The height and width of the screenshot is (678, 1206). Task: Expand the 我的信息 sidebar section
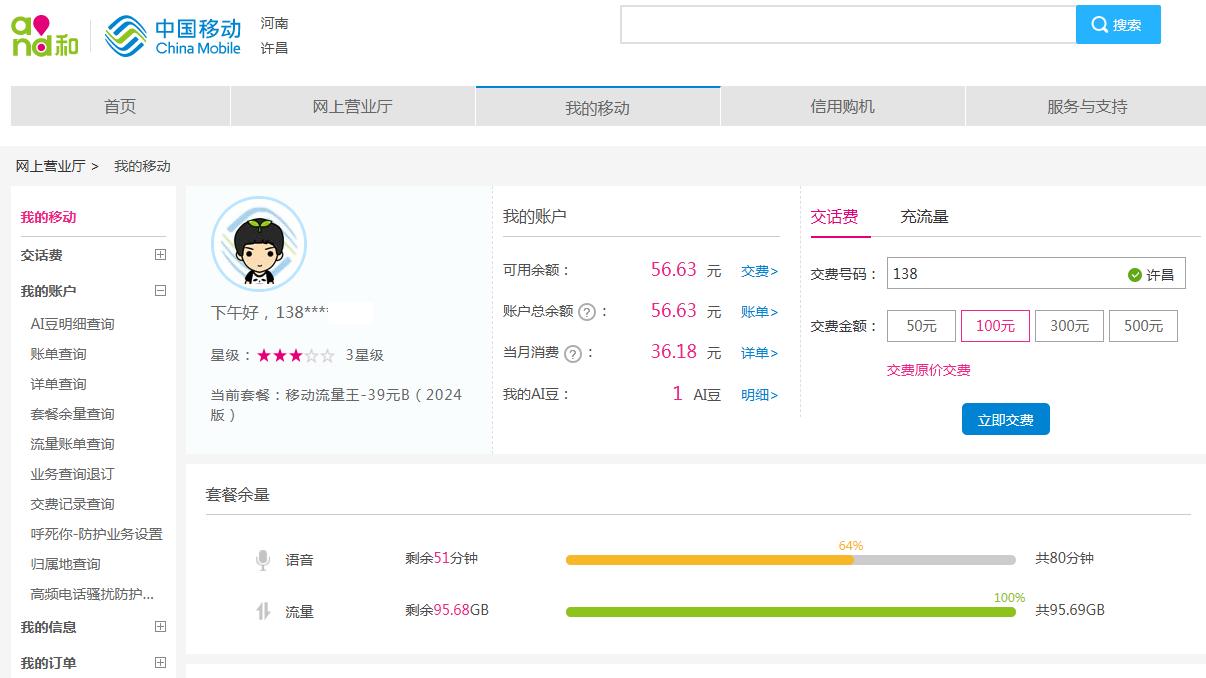(x=160, y=627)
